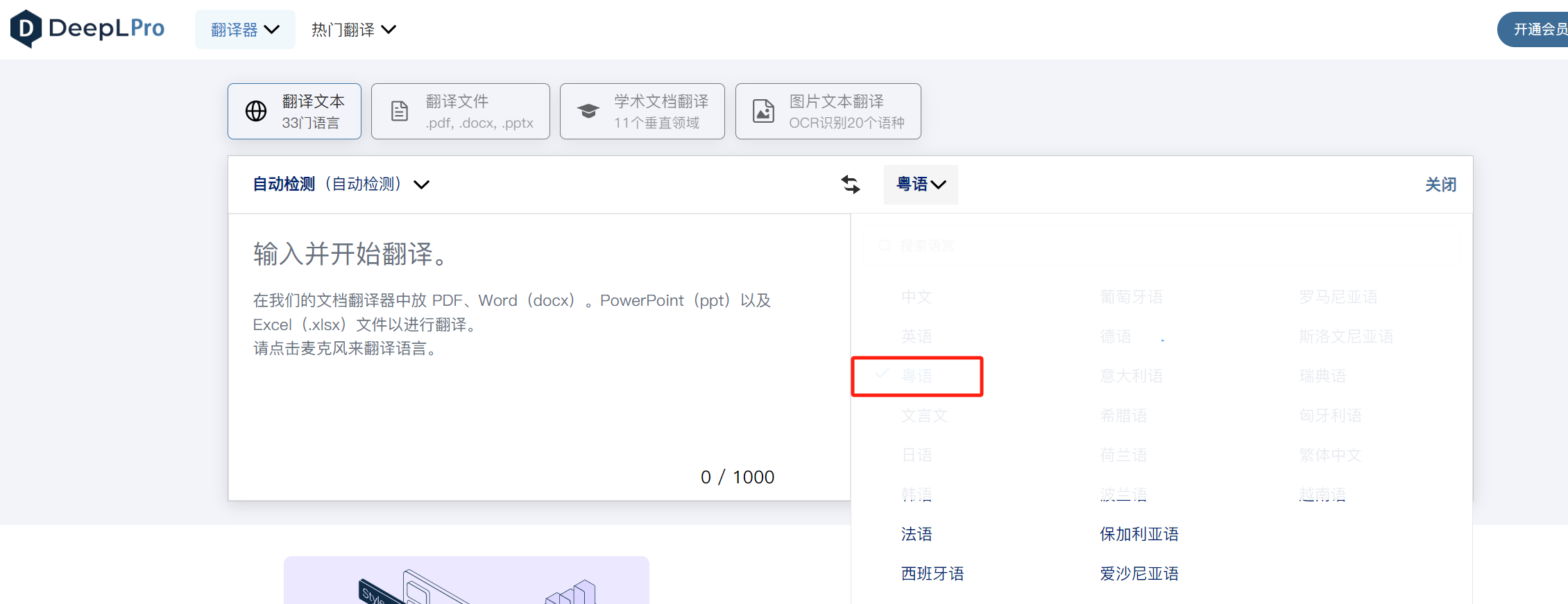Image resolution: width=1568 pixels, height=604 pixels.
Task: Open the 翻译器 dropdown menu
Action: click(x=245, y=30)
